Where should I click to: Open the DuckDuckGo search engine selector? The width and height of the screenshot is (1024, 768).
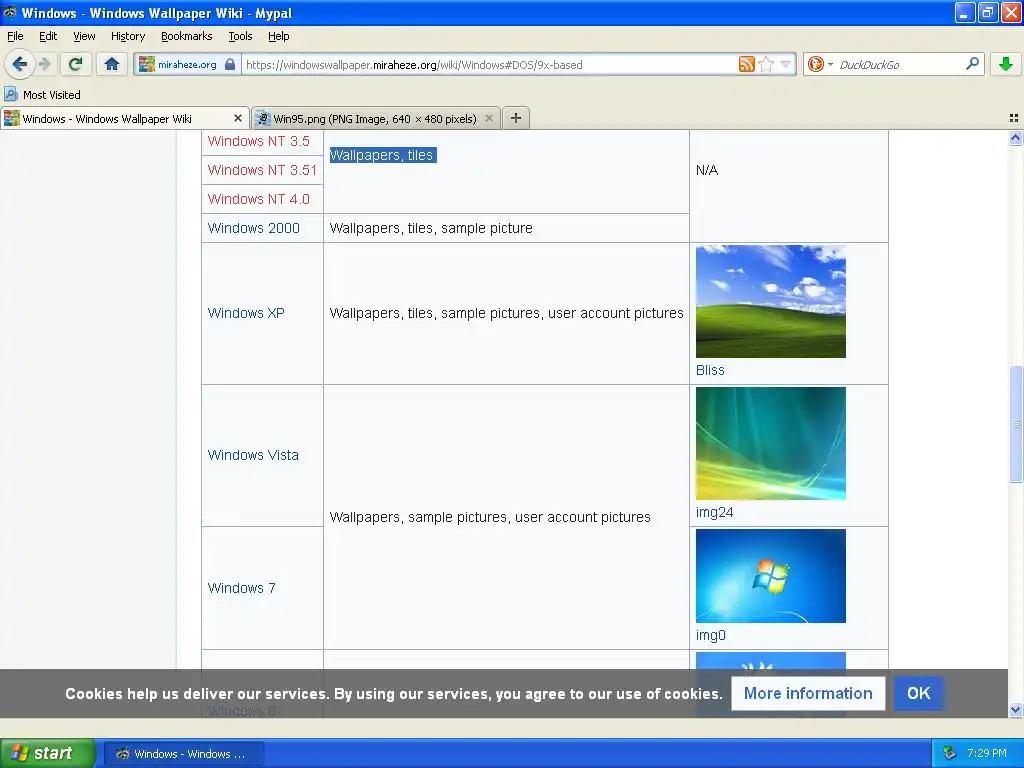coord(820,64)
